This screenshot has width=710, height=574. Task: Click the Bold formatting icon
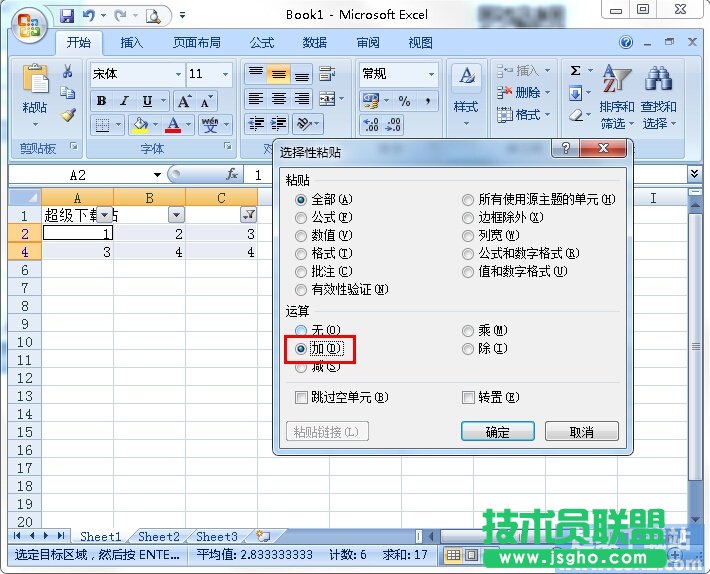click(x=102, y=101)
